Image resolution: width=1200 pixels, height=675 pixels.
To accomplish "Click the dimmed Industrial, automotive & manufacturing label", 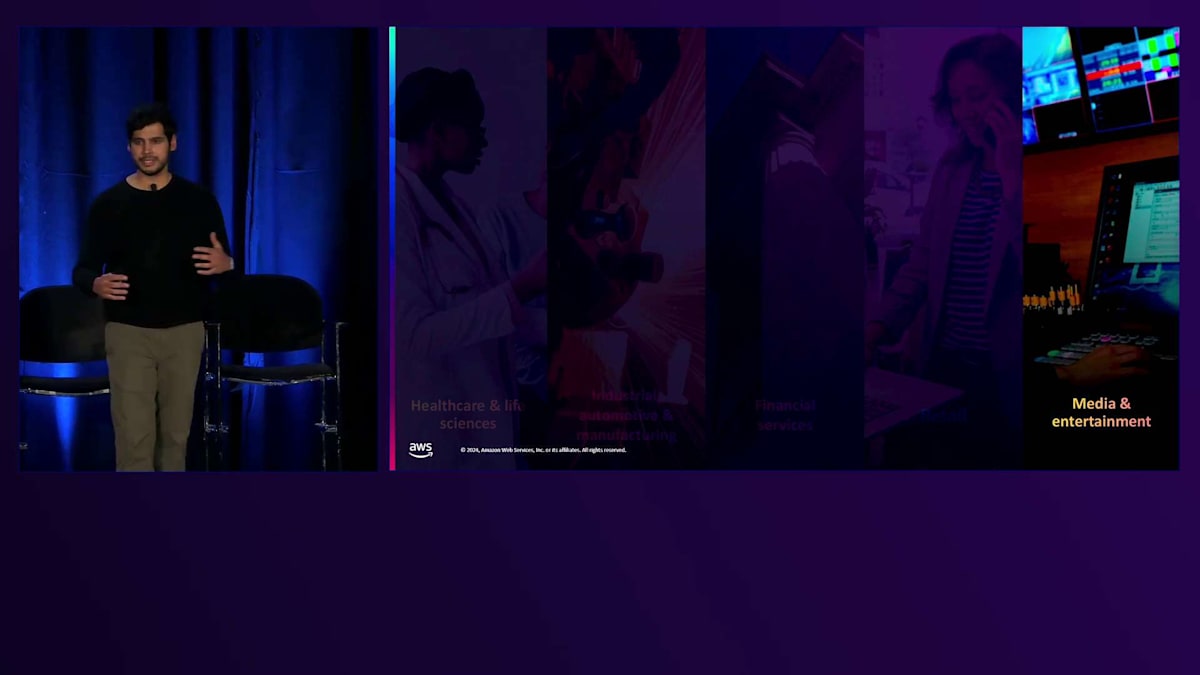I will pyautogui.click(x=627, y=415).
